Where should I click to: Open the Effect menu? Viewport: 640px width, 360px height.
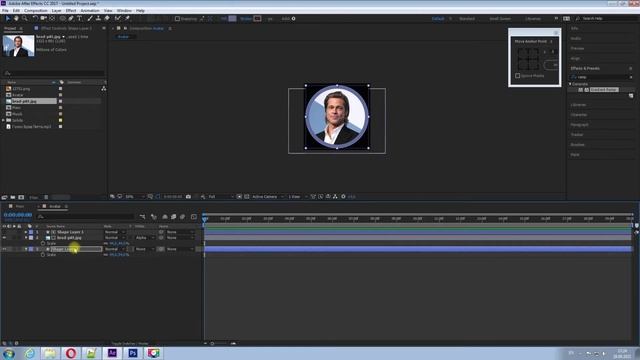click(71, 11)
